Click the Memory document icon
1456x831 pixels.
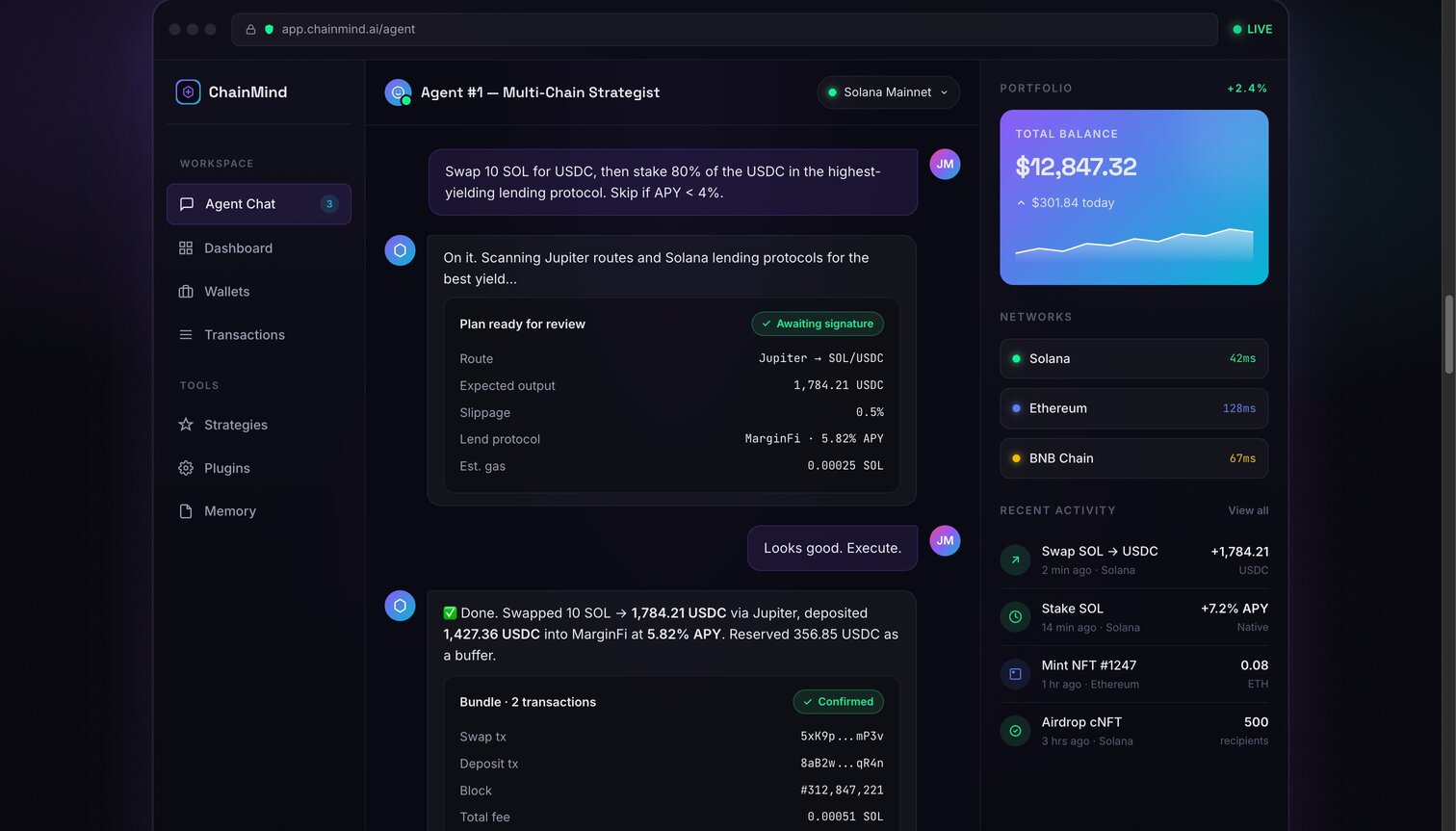pos(186,511)
